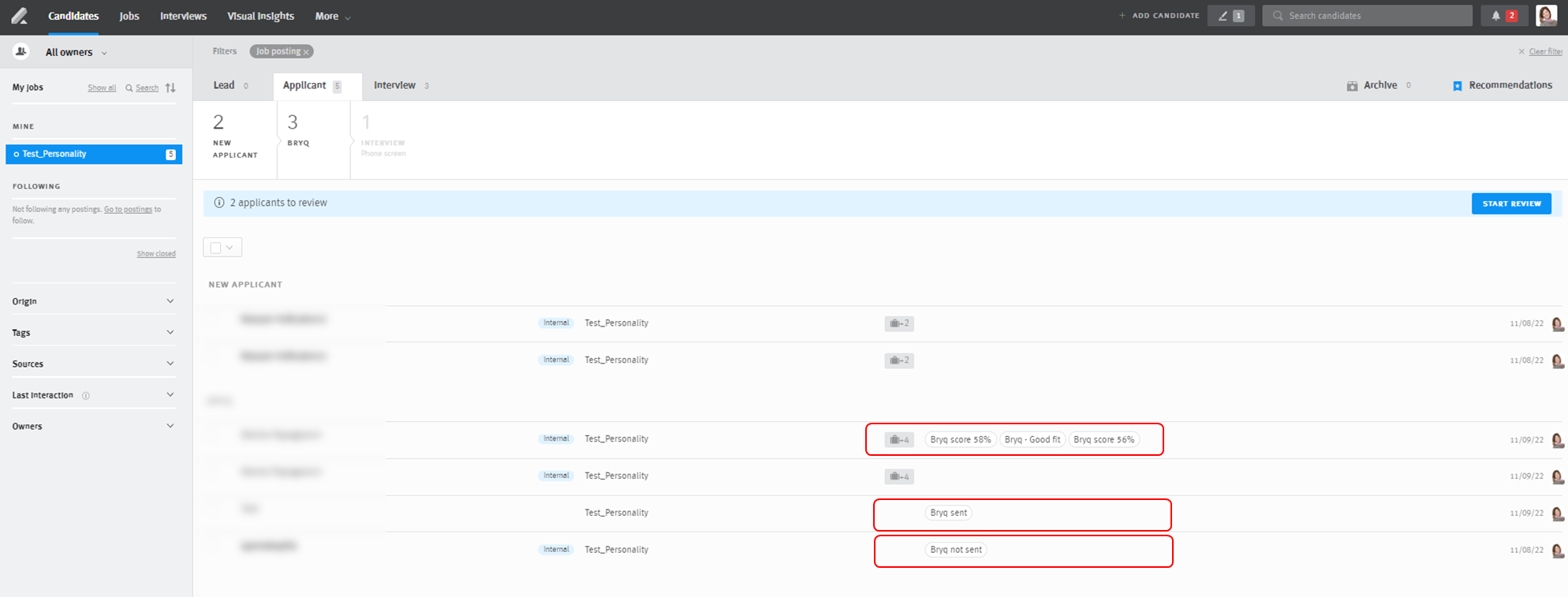Open the notifications bell icon
This screenshot has height=597, width=1568.
point(1495,16)
